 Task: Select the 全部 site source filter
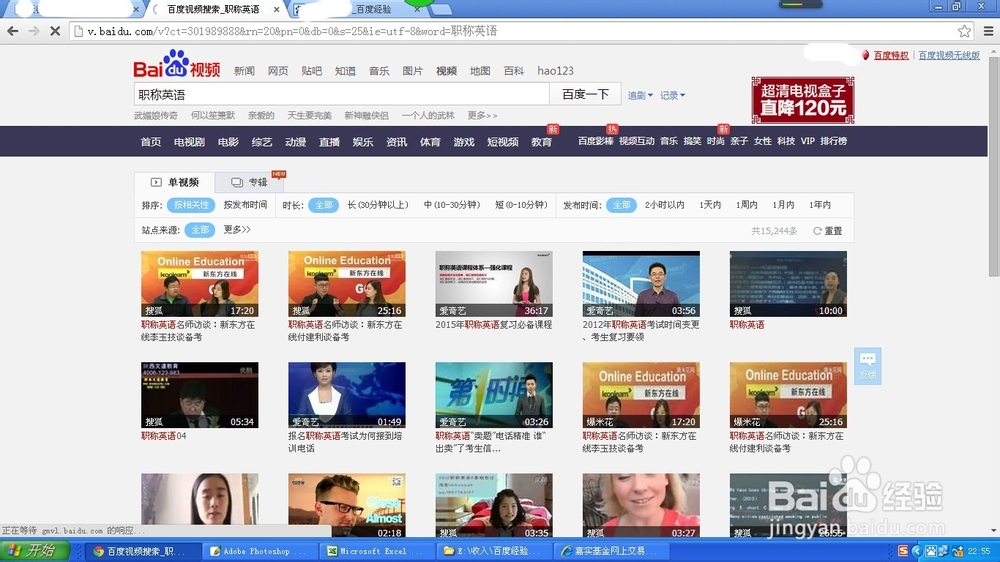click(200, 230)
